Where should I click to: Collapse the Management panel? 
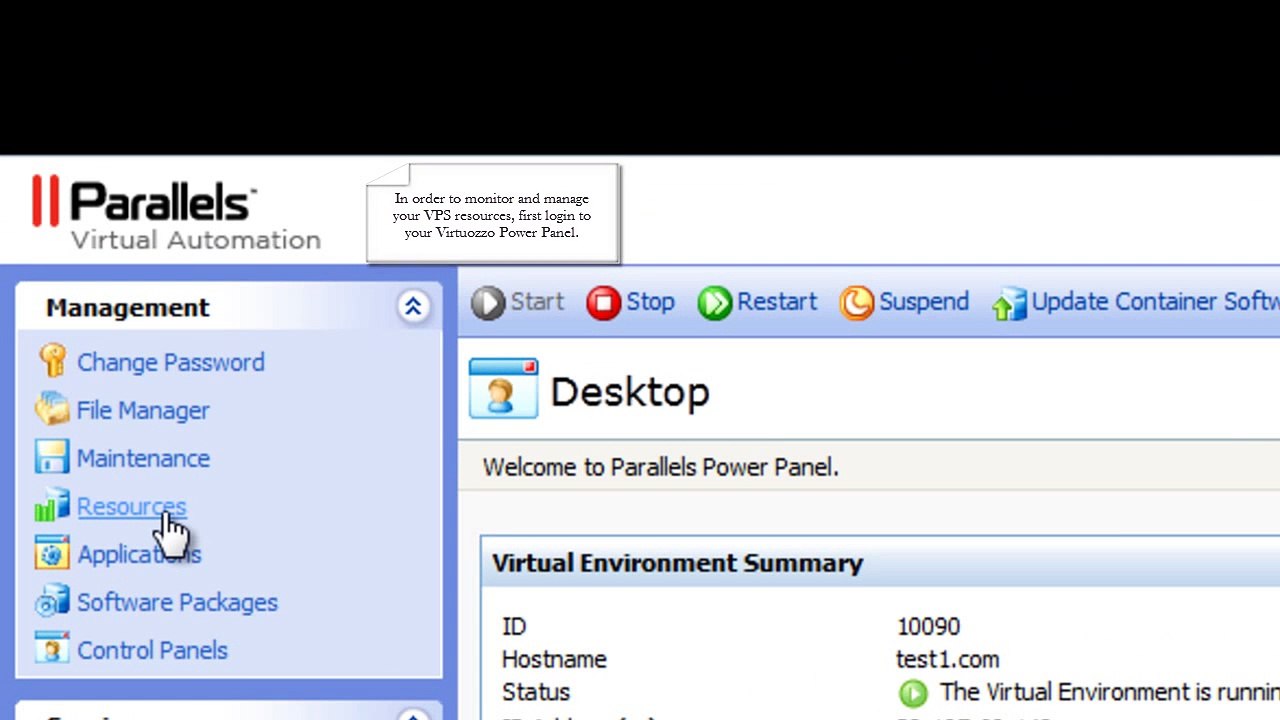click(x=413, y=306)
